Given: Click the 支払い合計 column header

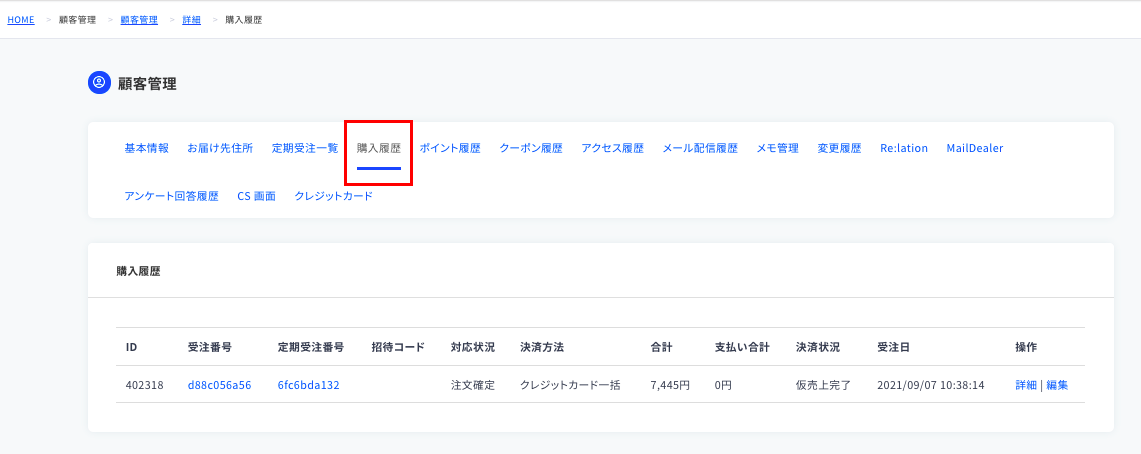Looking at the screenshot, I should [742, 347].
